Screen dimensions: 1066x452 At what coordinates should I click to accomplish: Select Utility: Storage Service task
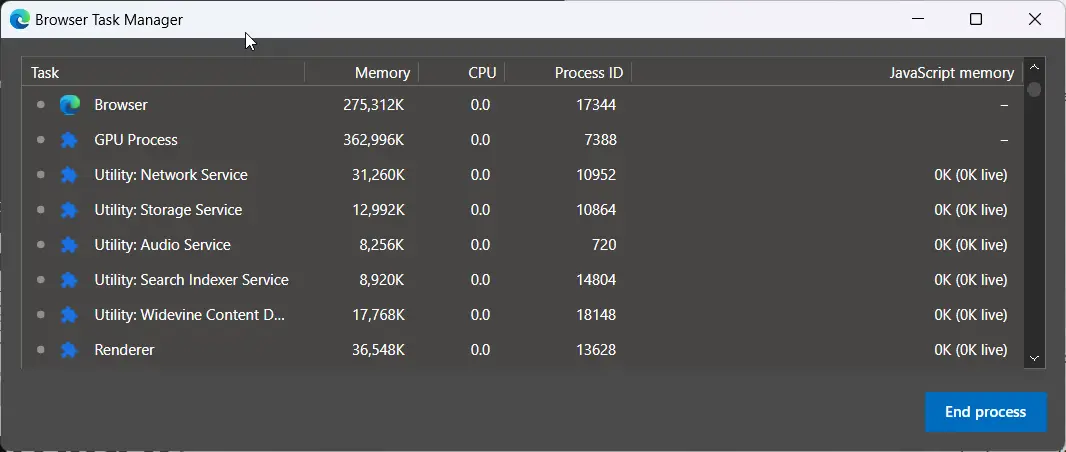pos(168,210)
